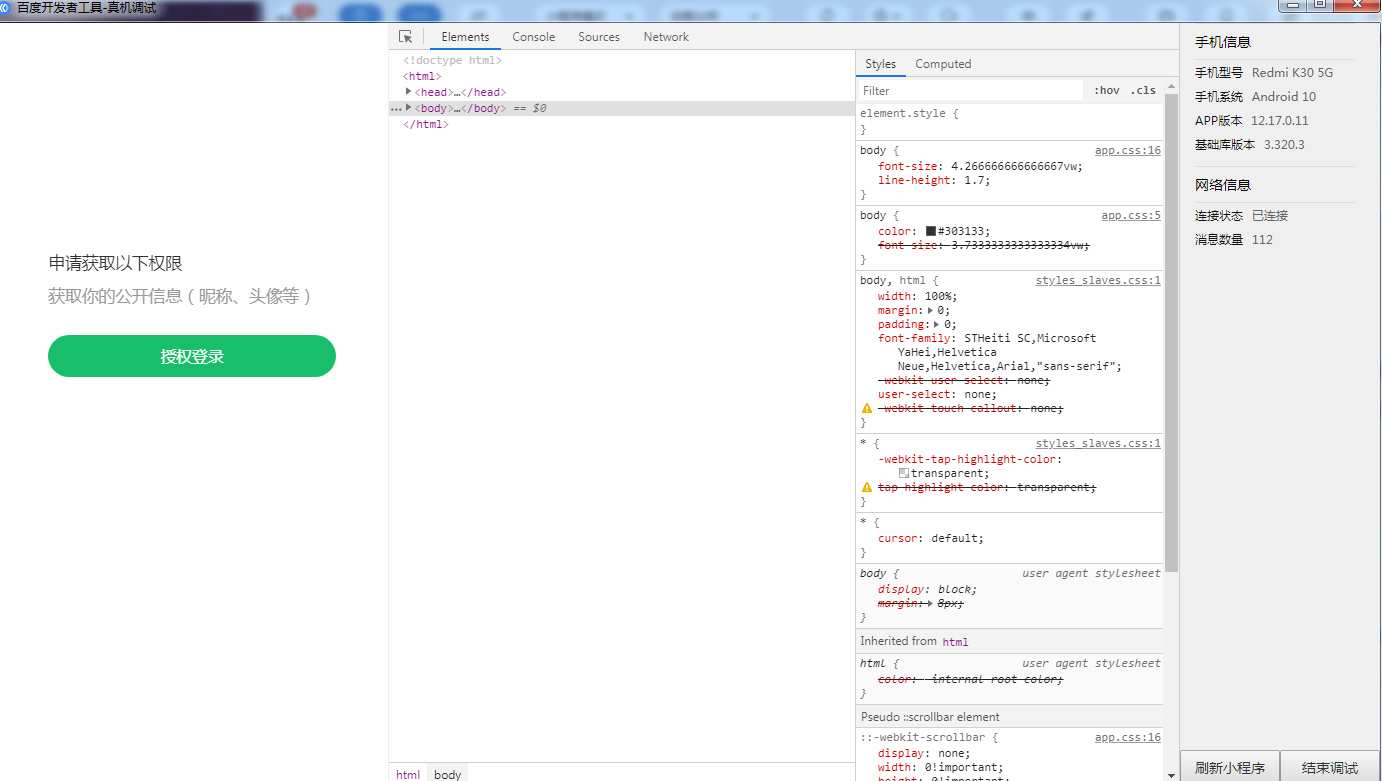
Task: Open the Network tab
Action: (x=666, y=37)
